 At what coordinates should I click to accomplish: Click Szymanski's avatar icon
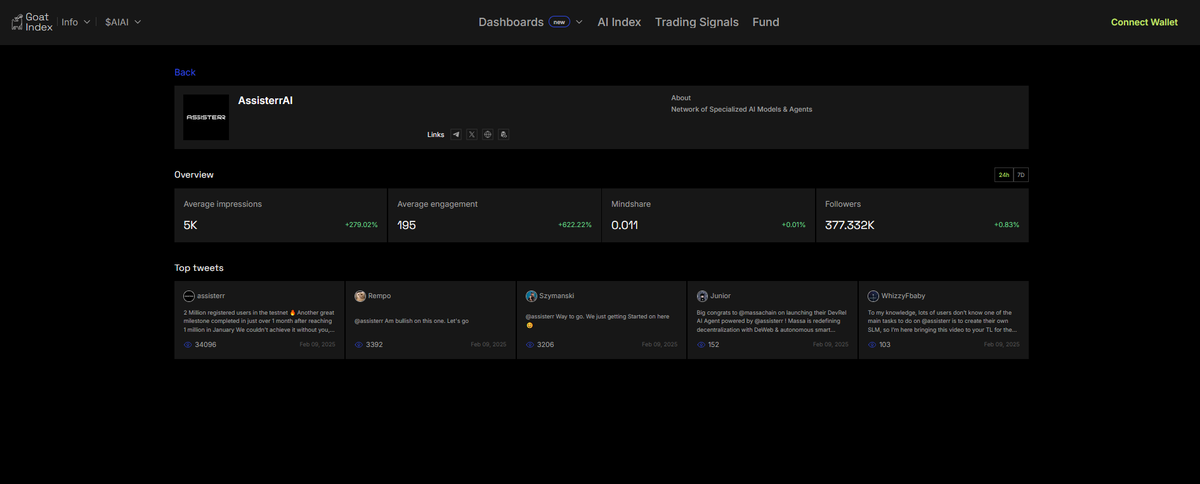pos(531,296)
